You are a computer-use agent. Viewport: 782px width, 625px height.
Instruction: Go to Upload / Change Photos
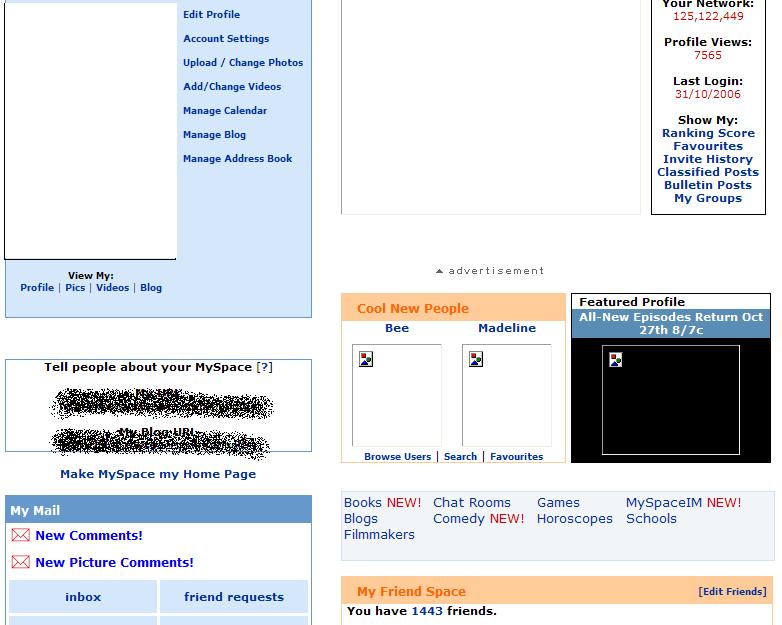coord(243,62)
